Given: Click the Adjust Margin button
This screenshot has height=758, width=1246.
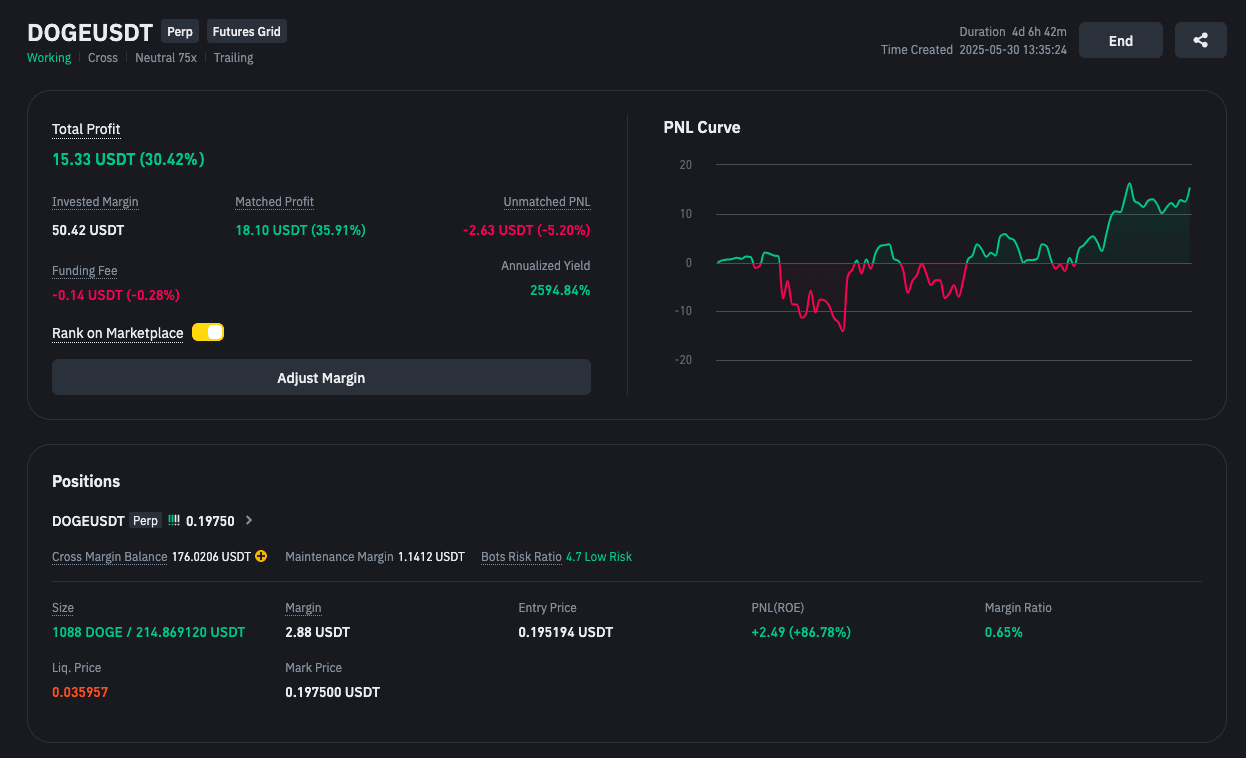Looking at the screenshot, I should [321, 378].
